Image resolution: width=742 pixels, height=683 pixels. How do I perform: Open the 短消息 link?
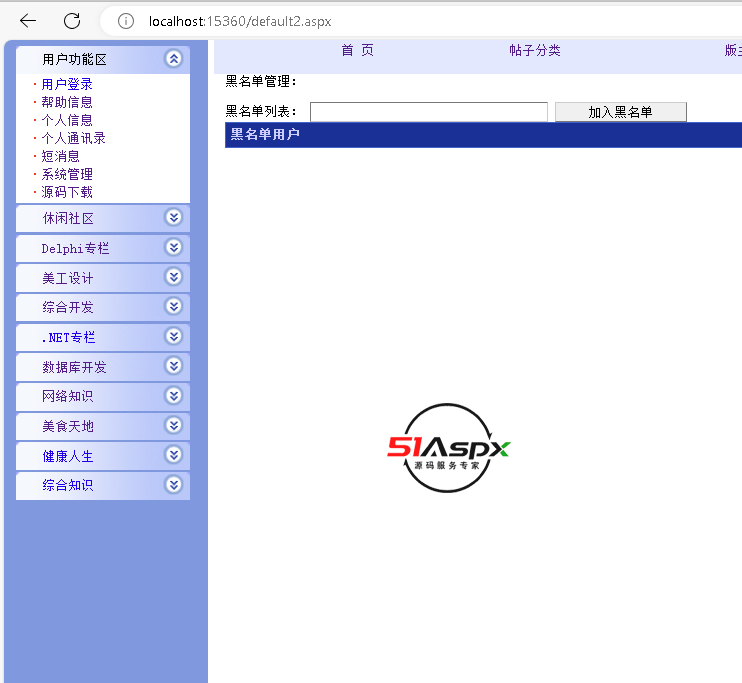click(x=60, y=156)
